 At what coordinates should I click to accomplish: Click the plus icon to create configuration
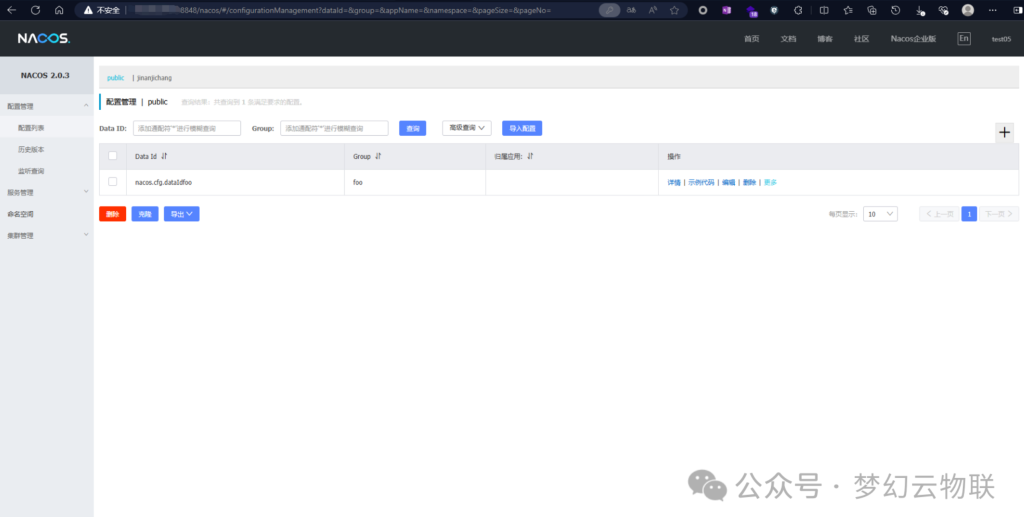point(1004,133)
